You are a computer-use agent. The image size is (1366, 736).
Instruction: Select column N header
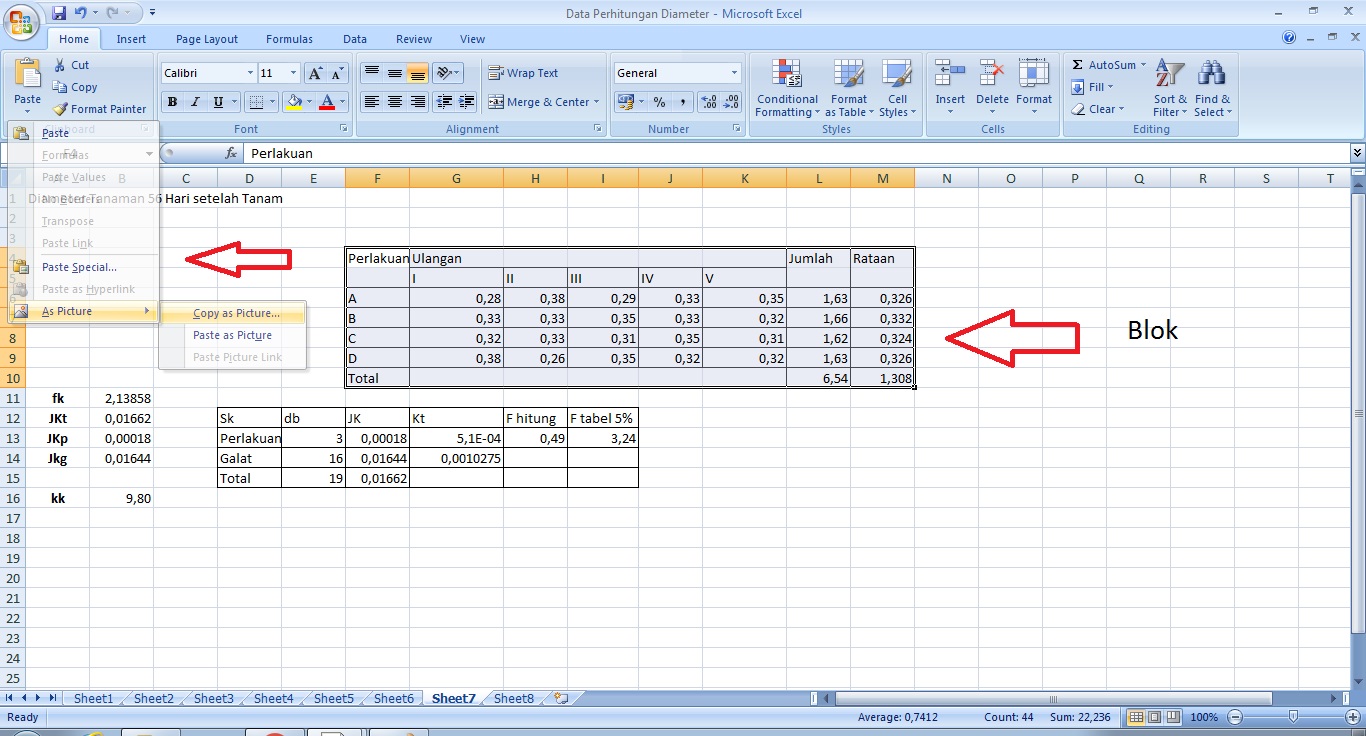point(946,178)
